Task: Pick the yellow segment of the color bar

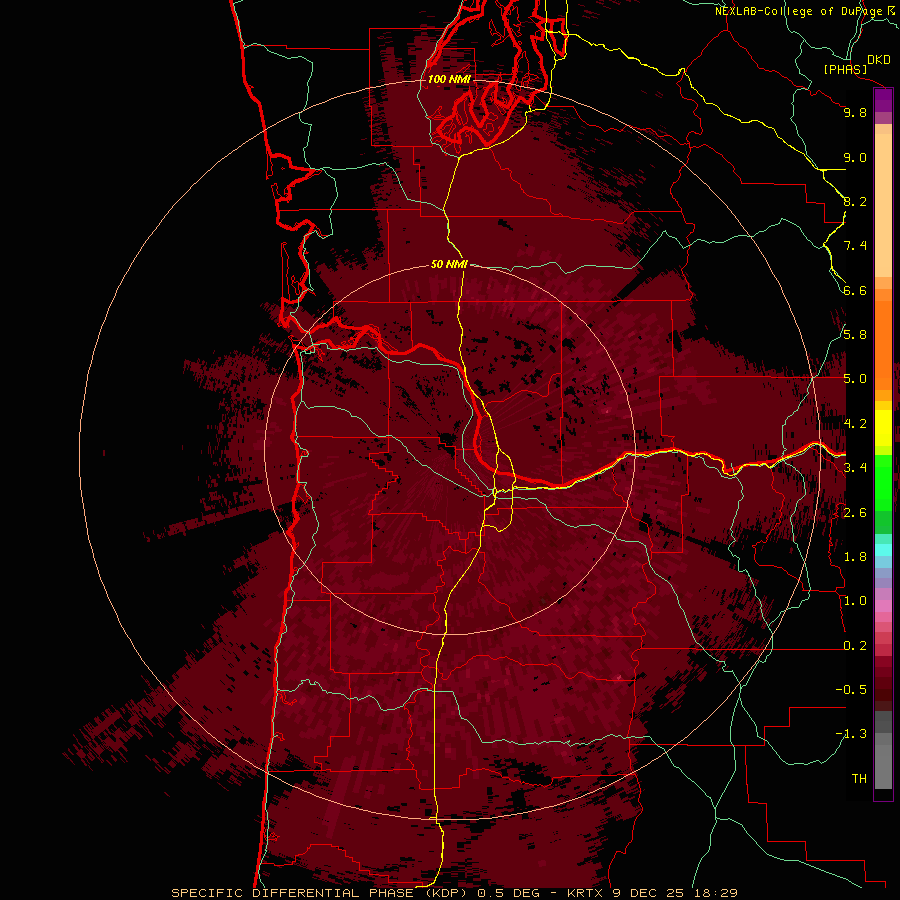Action: (x=883, y=428)
